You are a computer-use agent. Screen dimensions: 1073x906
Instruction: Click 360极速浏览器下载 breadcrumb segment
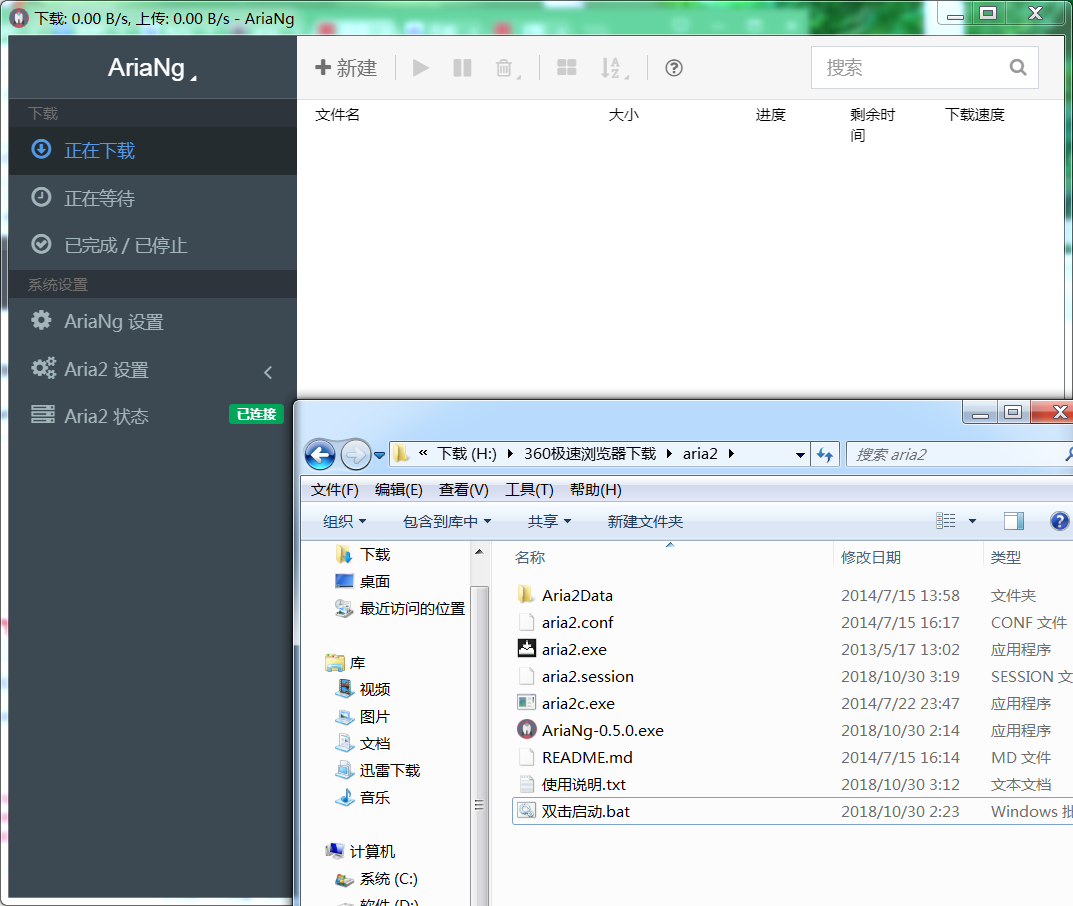tap(590, 454)
